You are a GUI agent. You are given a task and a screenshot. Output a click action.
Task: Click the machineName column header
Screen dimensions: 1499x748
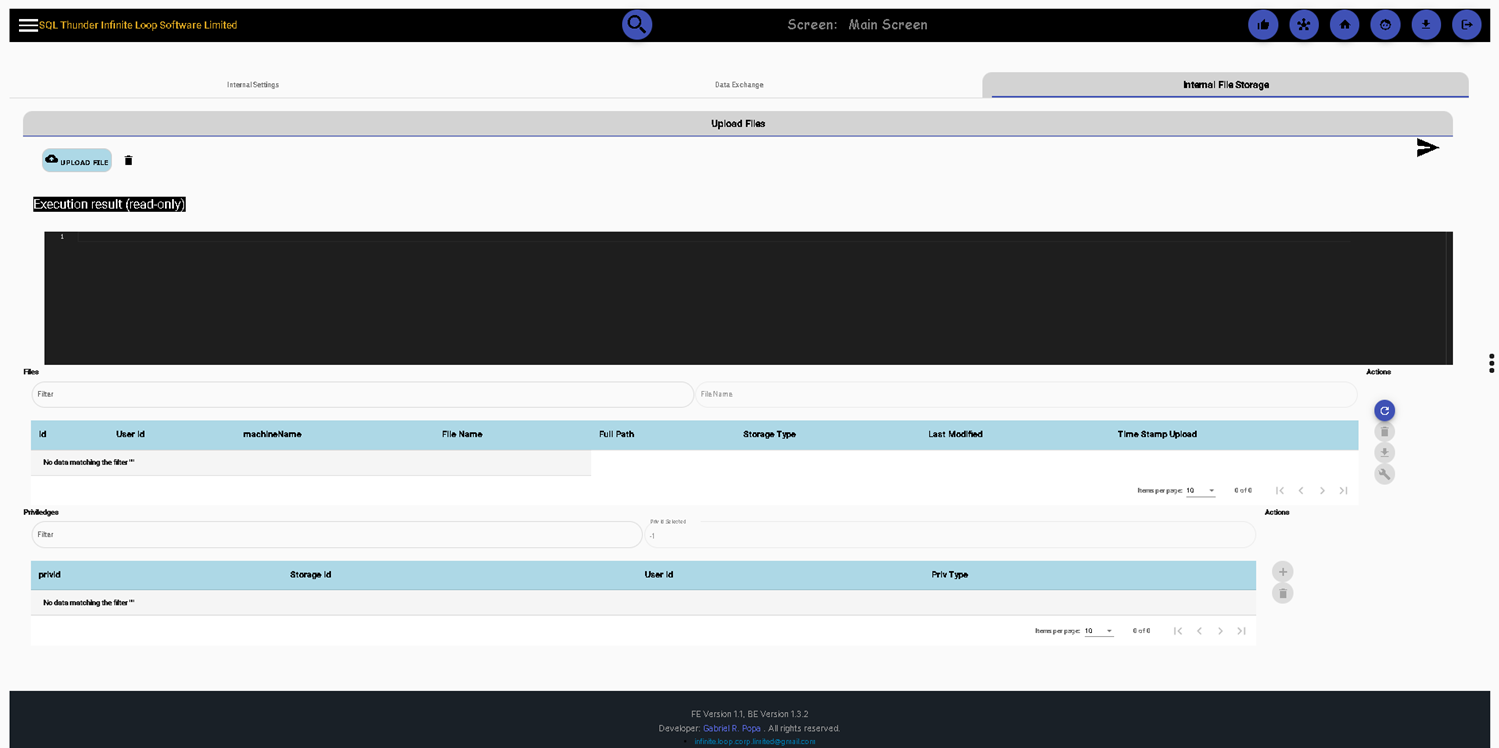(272, 434)
